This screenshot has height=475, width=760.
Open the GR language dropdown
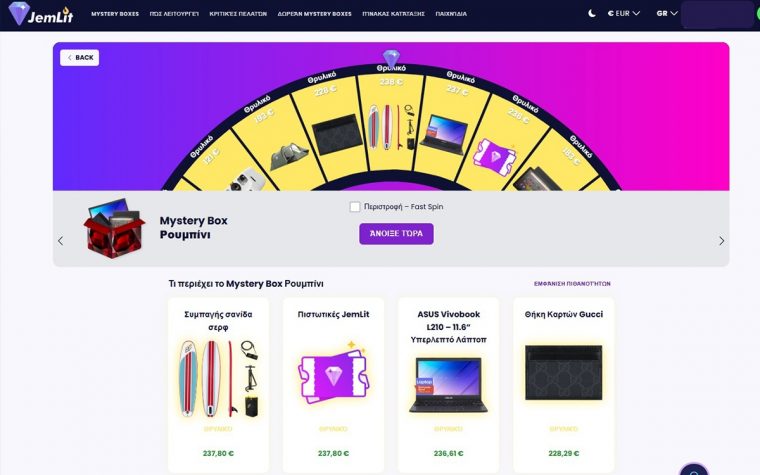pos(667,14)
